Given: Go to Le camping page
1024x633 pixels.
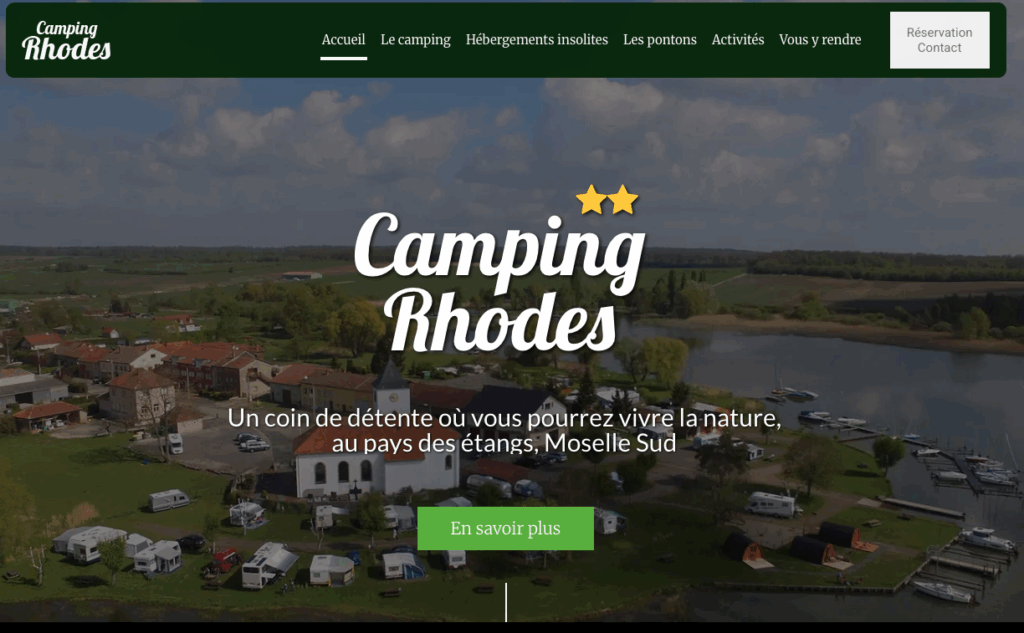Looking at the screenshot, I should coord(415,40).
